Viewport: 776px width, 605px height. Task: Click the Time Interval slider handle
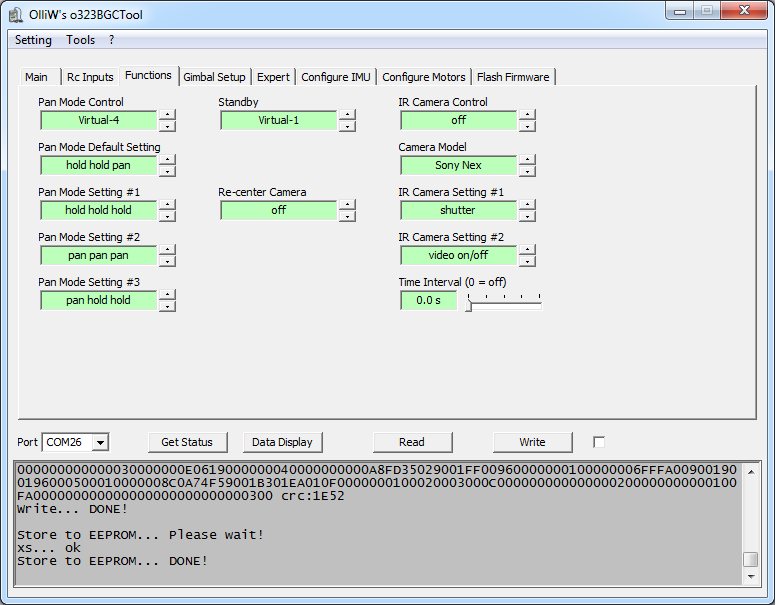pyautogui.click(x=468, y=306)
